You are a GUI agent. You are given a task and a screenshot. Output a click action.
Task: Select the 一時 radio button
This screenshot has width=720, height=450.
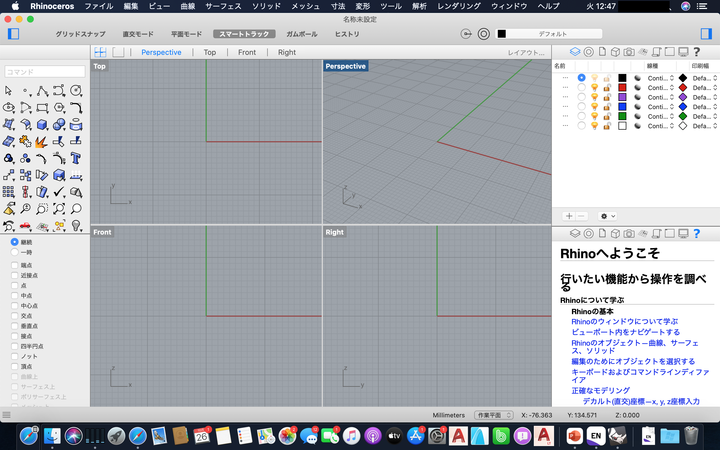pos(14,252)
